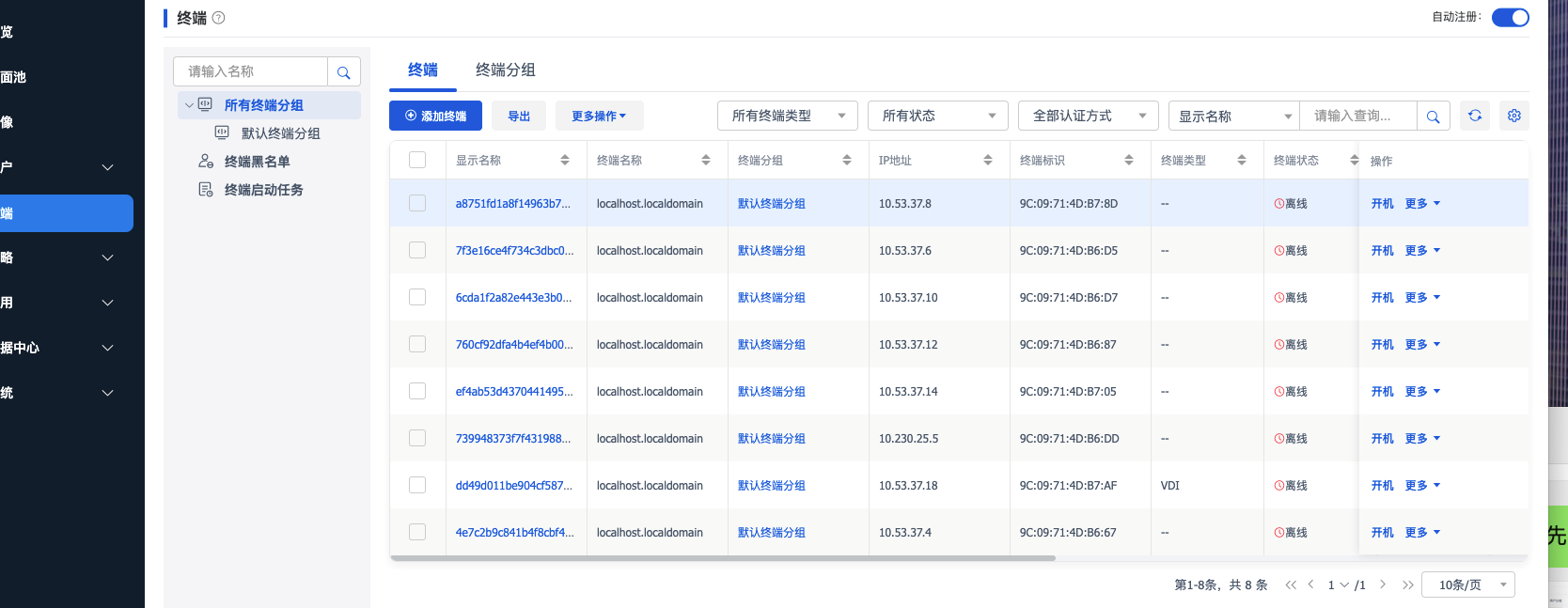1568x608 pixels.
Task: Switch to the 终端分组 tab
Action: [x=505, y=70]
